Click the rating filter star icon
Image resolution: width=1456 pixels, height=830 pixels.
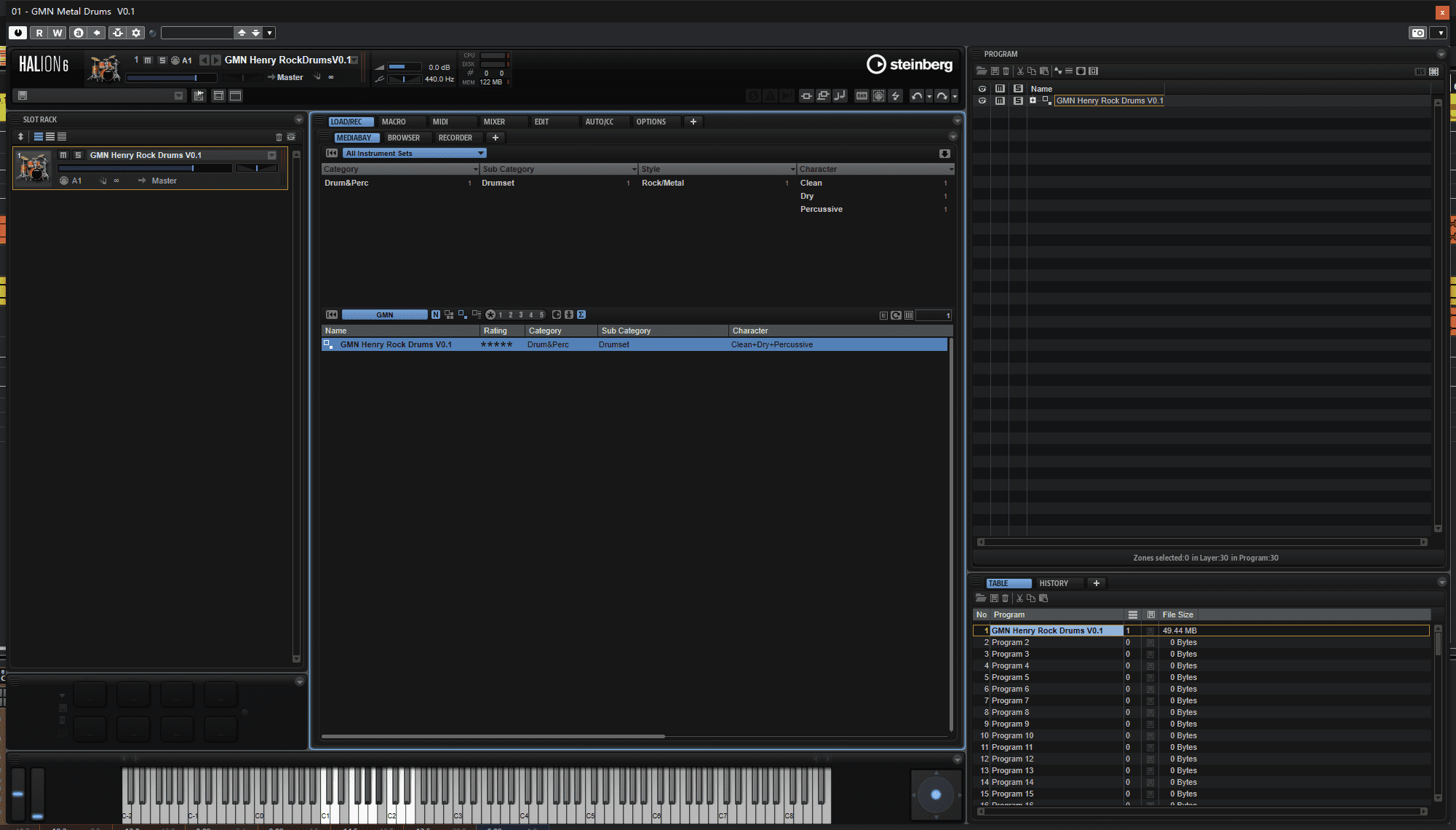coord(490,315)
